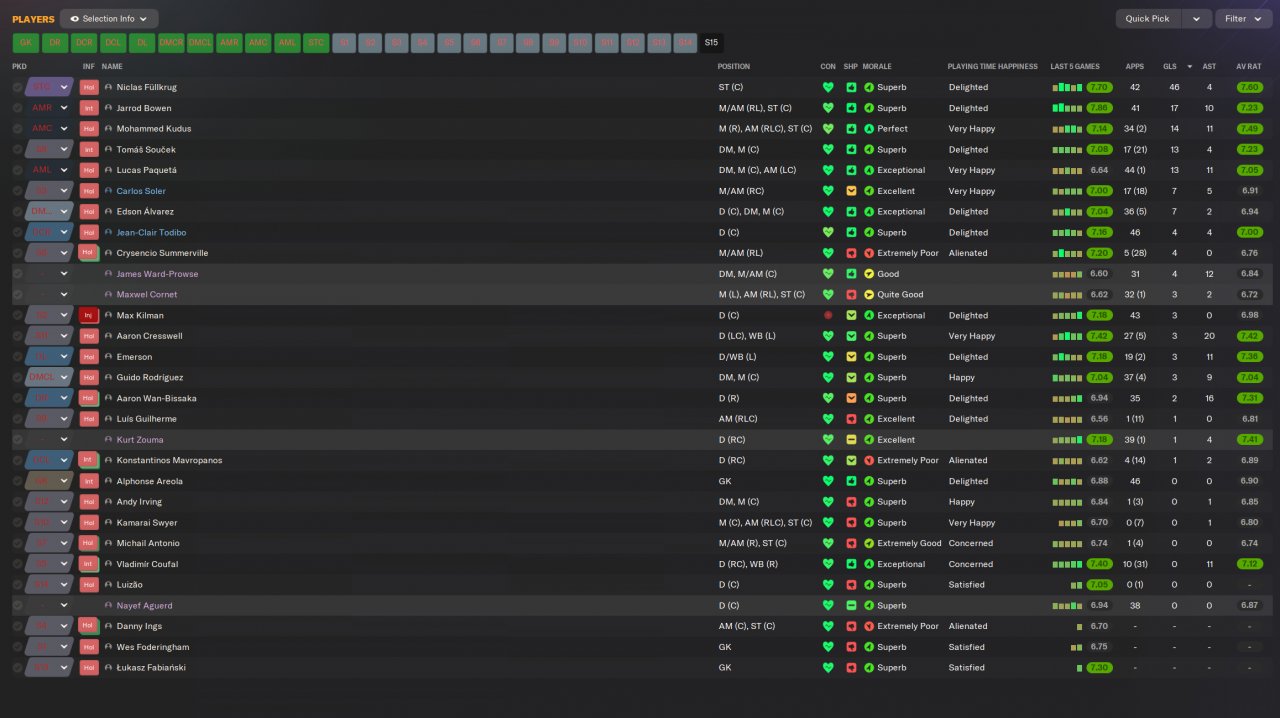Open position dropdown arrow for Edson Álvarez
The width and height of the screenshot is (1280, 718).
click(64, 212)
